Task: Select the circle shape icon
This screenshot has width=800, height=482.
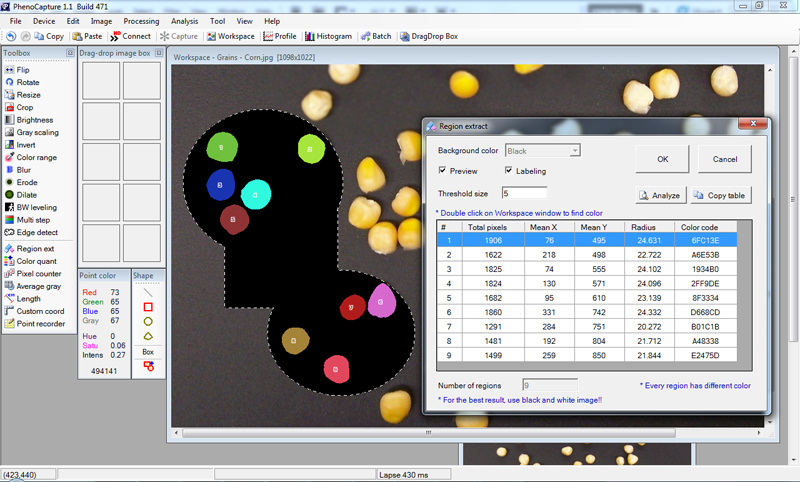Action: [x=148, y=322]
